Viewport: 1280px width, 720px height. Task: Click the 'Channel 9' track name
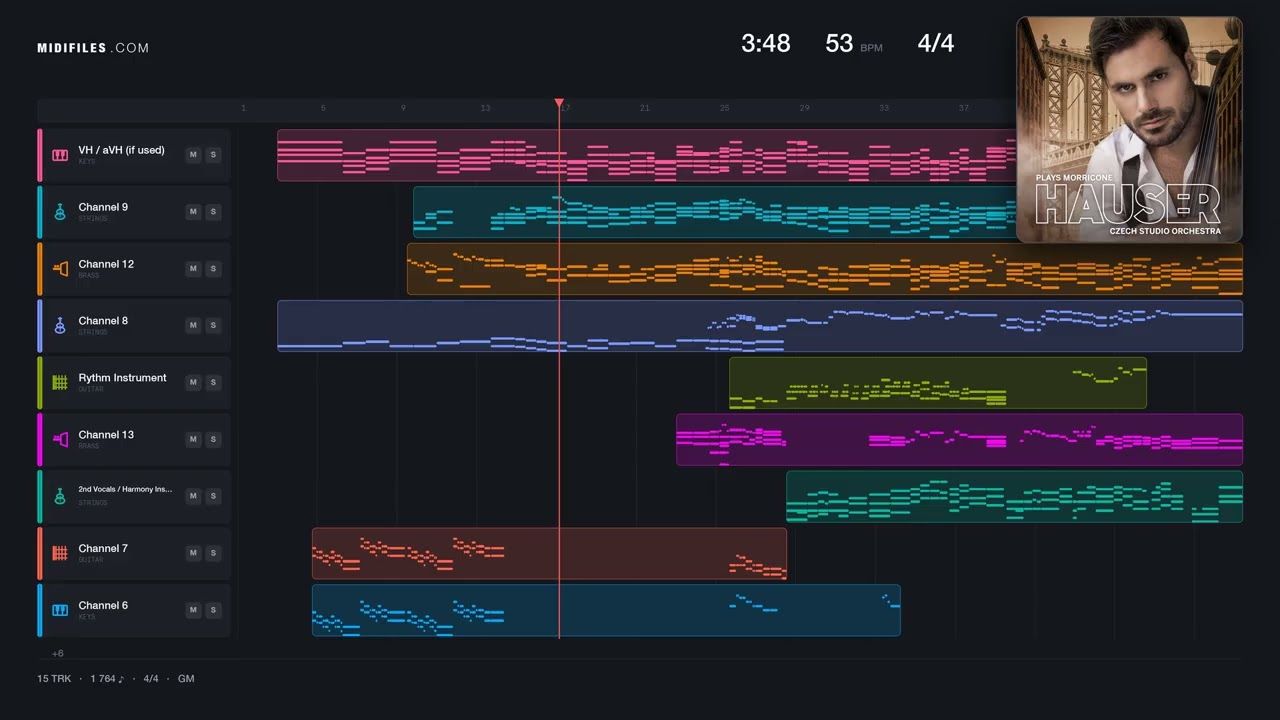[x=103, y=207]
